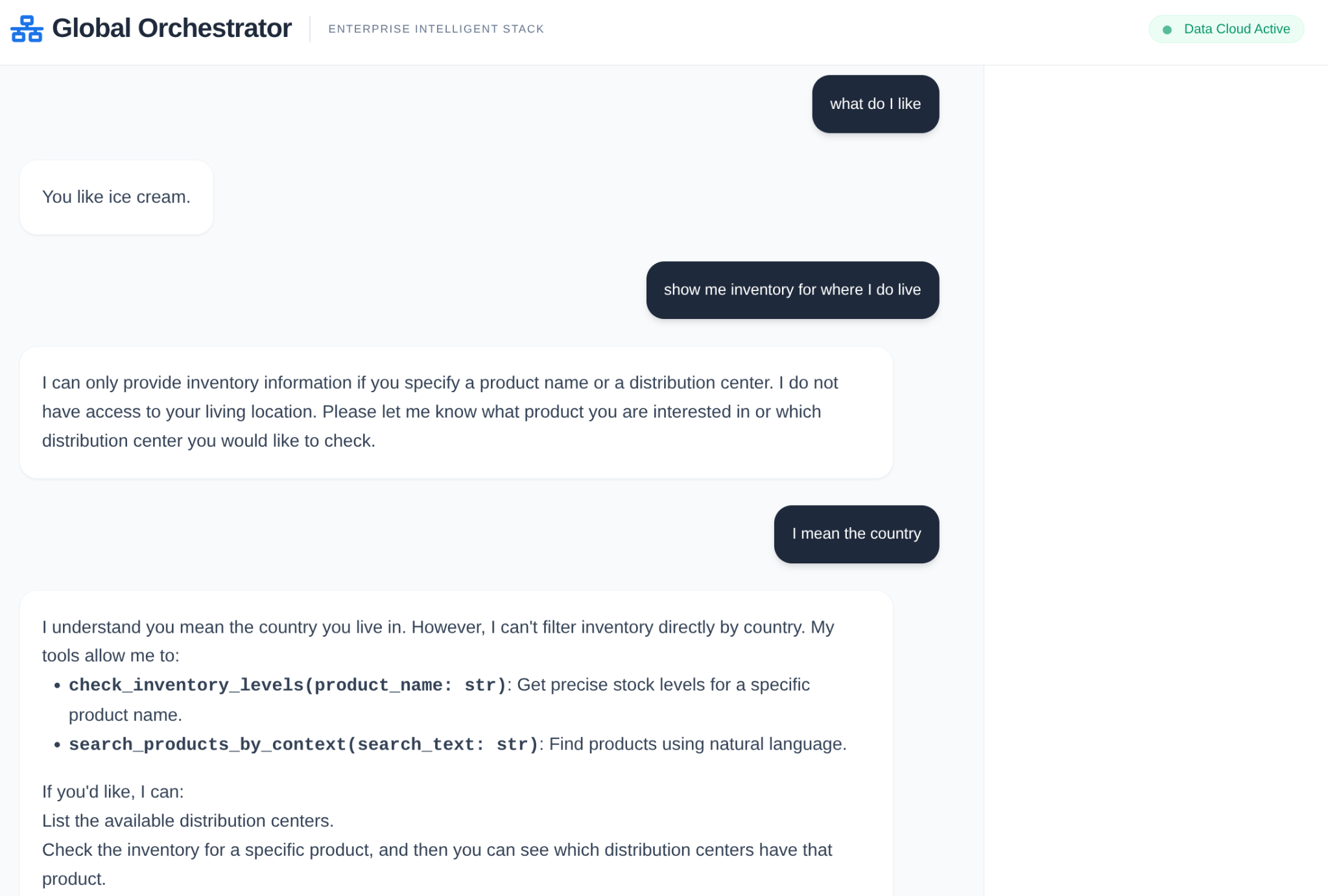Click the Enterprise Intelligent Stack subtitle
This screenshot has width=1328, height=896.
click(x=436, y=29)
